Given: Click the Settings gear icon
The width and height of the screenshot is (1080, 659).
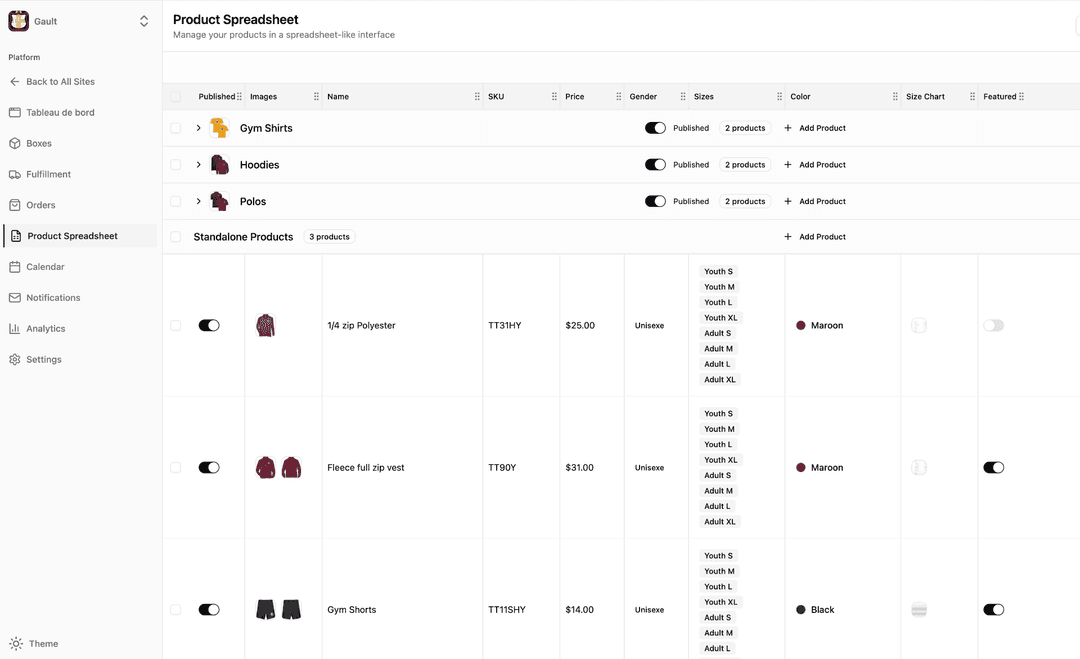Looking at the screenshot, I should [x=15, y=359].
